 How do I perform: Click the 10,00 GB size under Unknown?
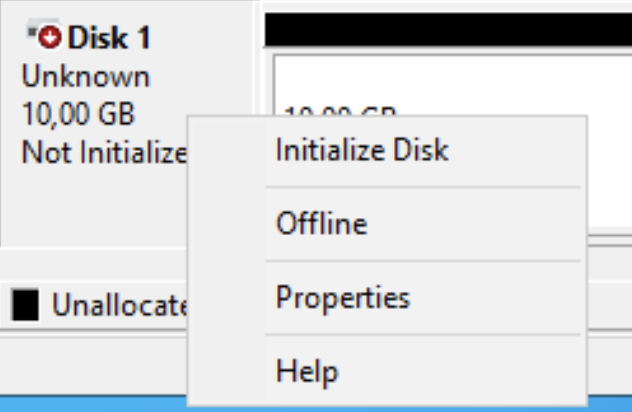point(78,114)
